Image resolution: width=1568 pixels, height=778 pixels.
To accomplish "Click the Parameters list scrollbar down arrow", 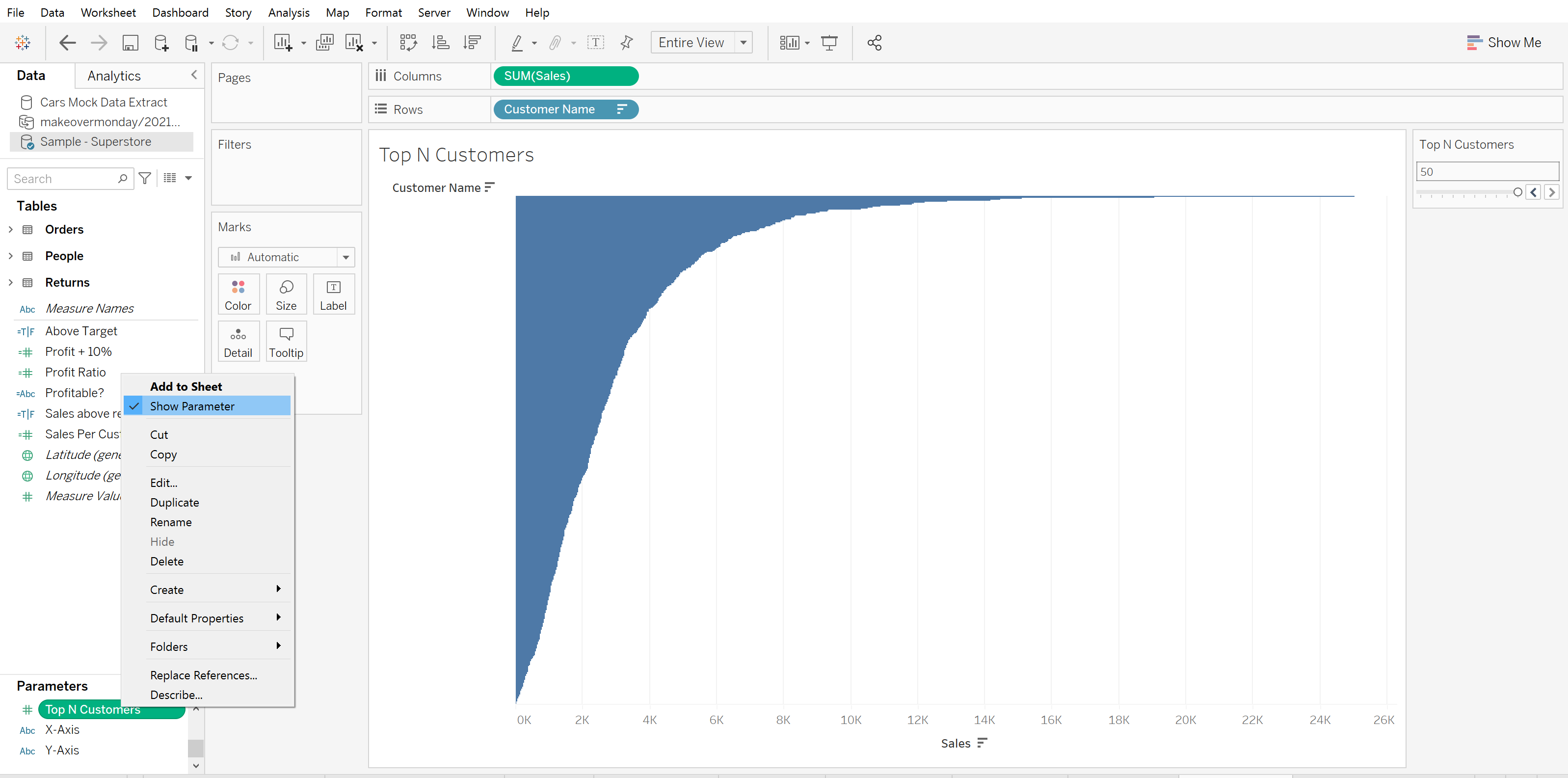I will 196,766.
